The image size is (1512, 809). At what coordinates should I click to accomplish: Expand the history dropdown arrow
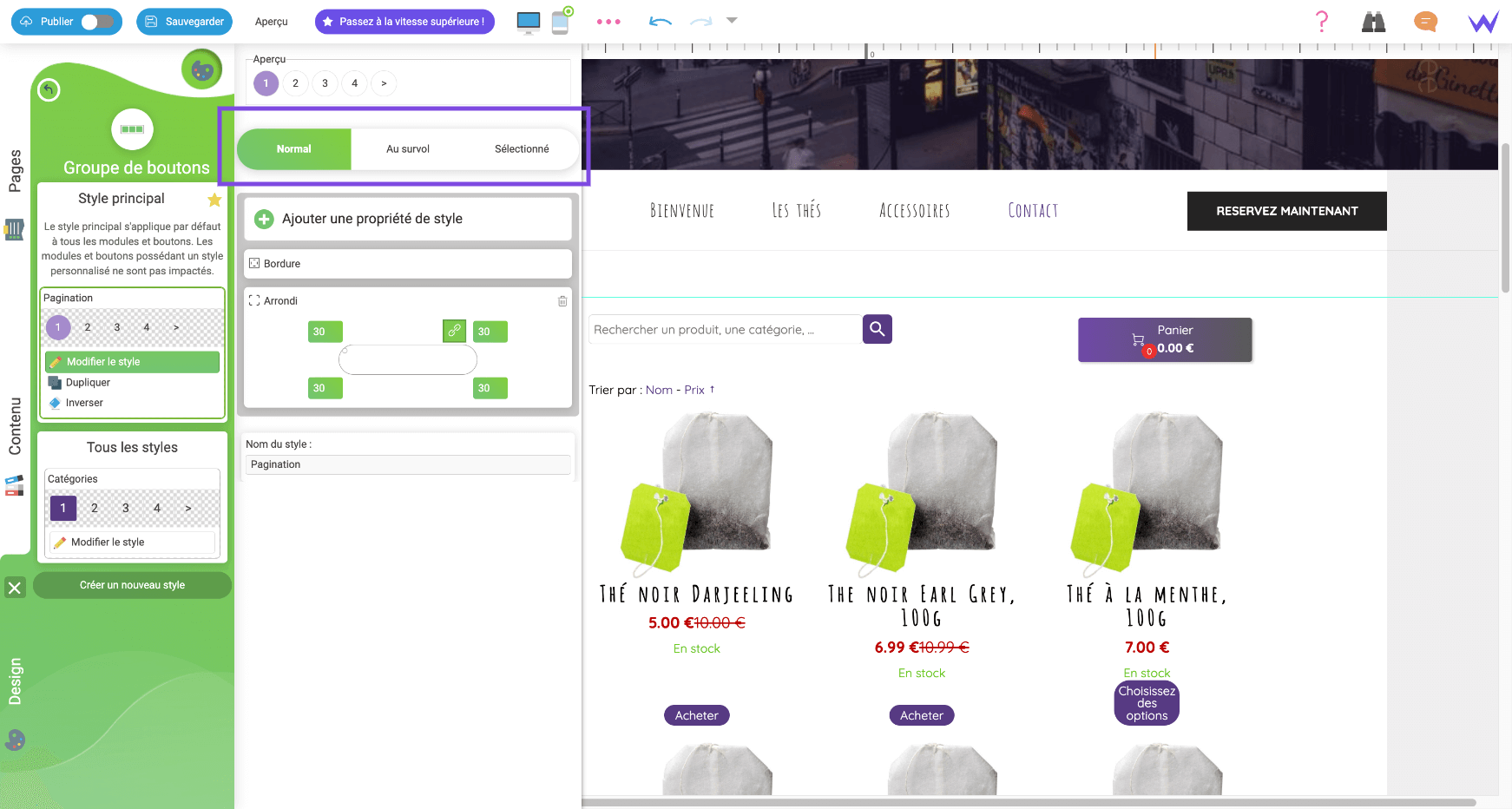click(x=732, y=20)
